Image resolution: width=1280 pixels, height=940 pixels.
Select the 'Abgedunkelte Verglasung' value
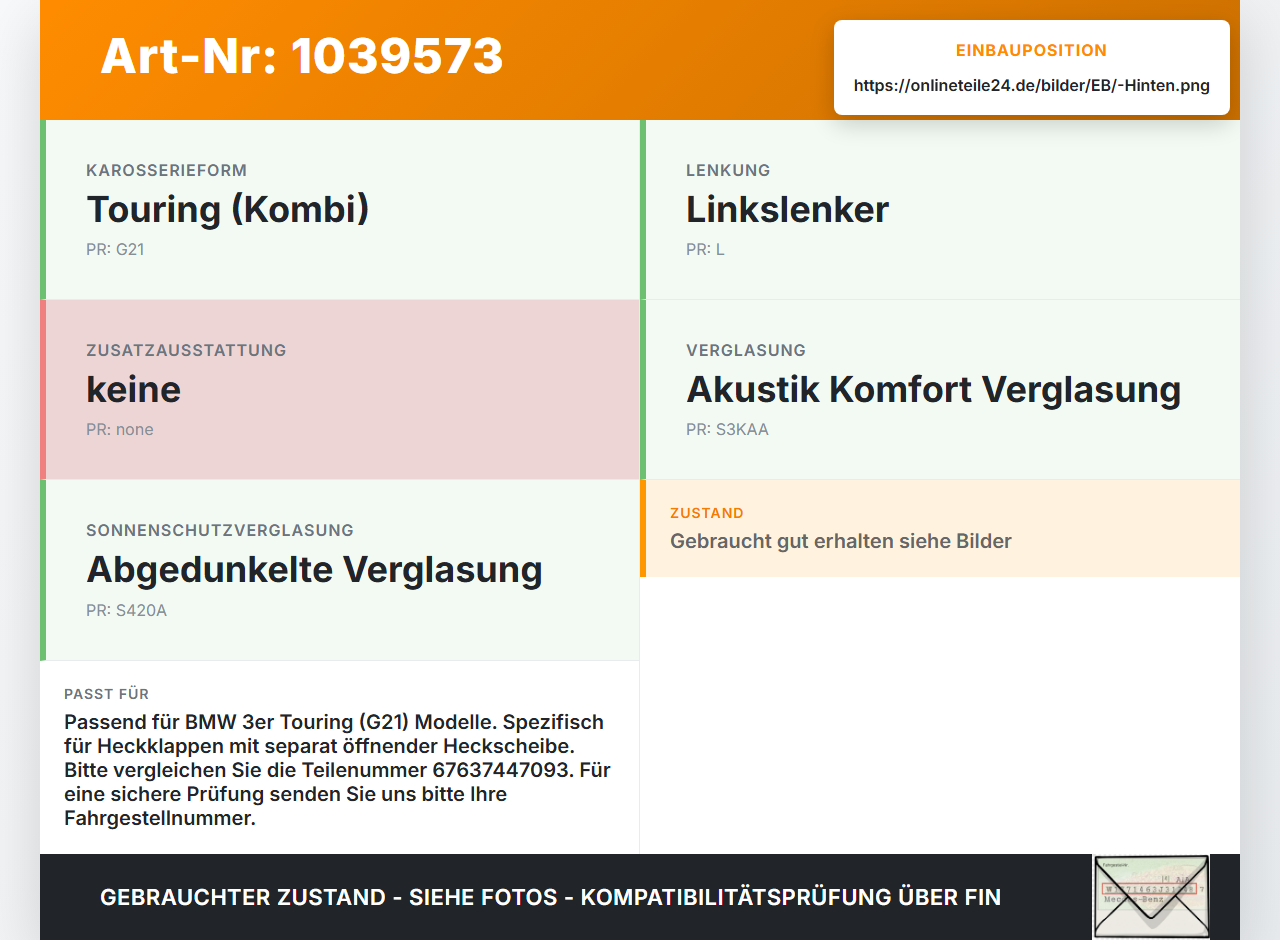[314, 570]
